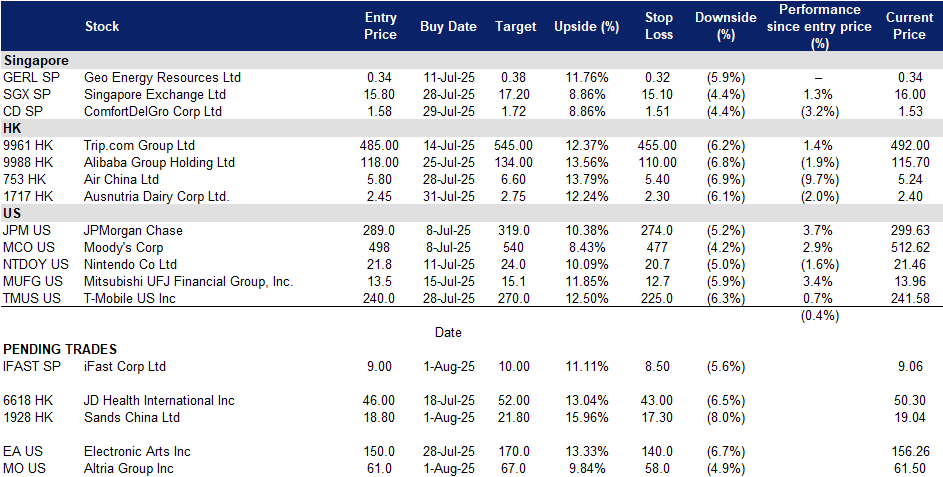Select the Entry Price column header
The image size is (943, 477).
[381, 26]
